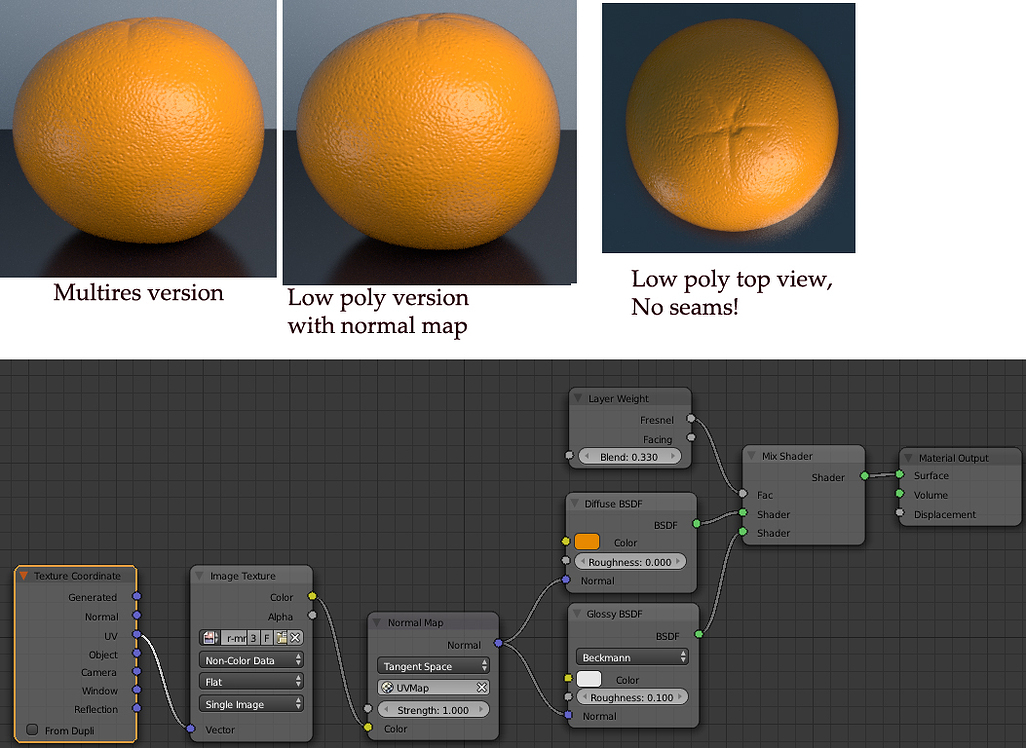The height and width of the screenshot is (748, 1026).
Task: Click the Normal output socket of Normal Map
Action: (x=499, y=643)
